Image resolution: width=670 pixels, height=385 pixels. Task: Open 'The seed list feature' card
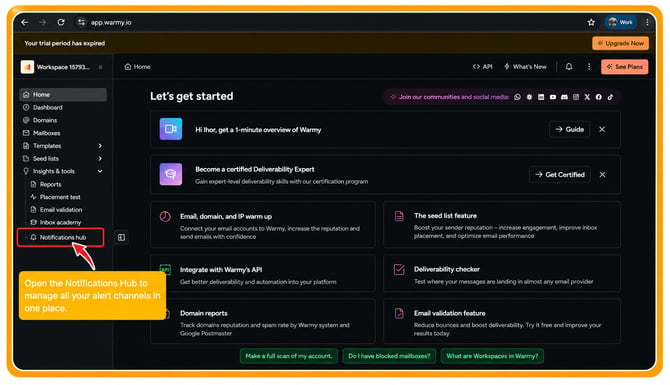pyautogui.click(x=502, y=225)
